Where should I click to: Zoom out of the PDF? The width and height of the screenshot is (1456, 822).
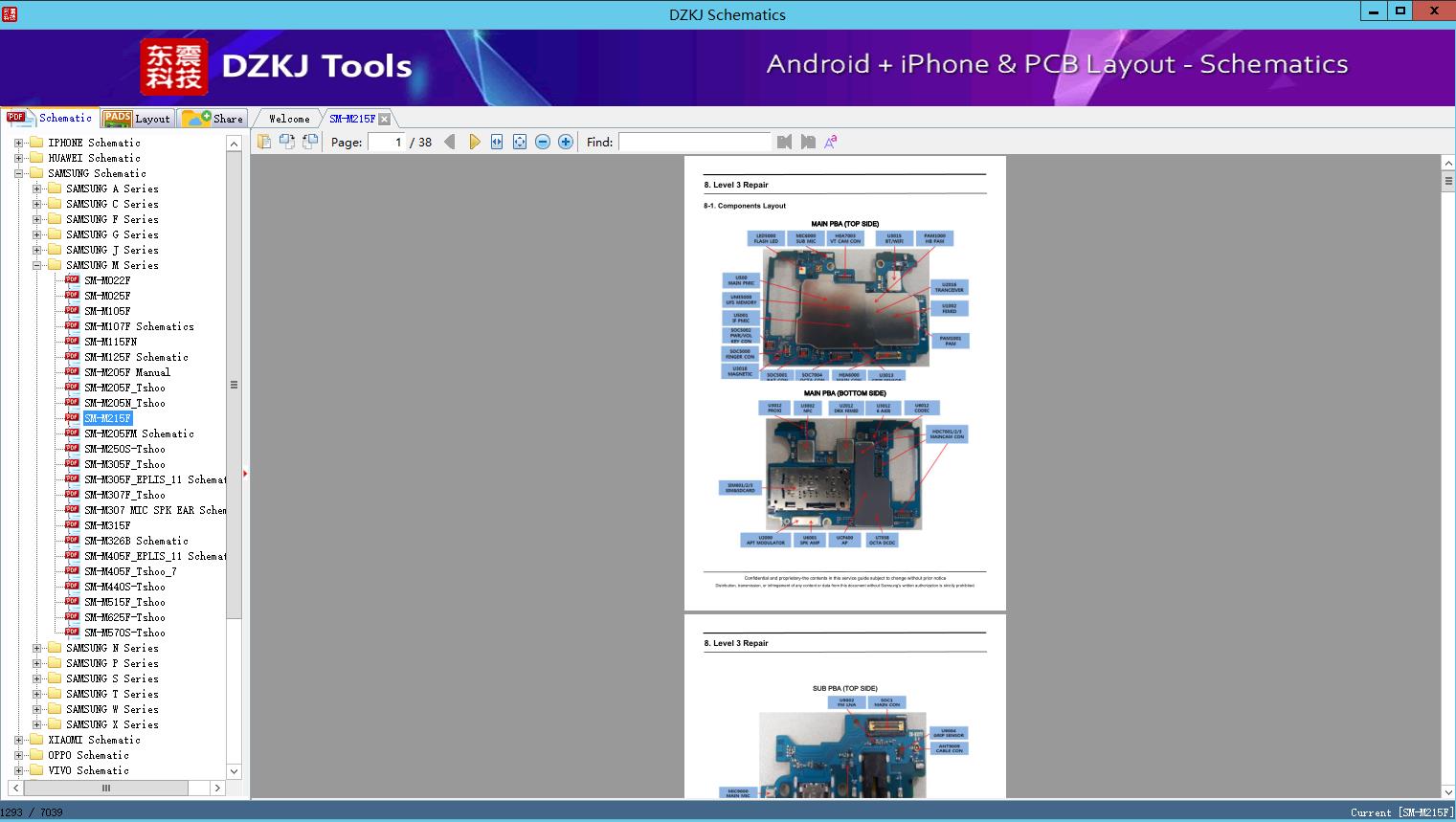[543, 142]
